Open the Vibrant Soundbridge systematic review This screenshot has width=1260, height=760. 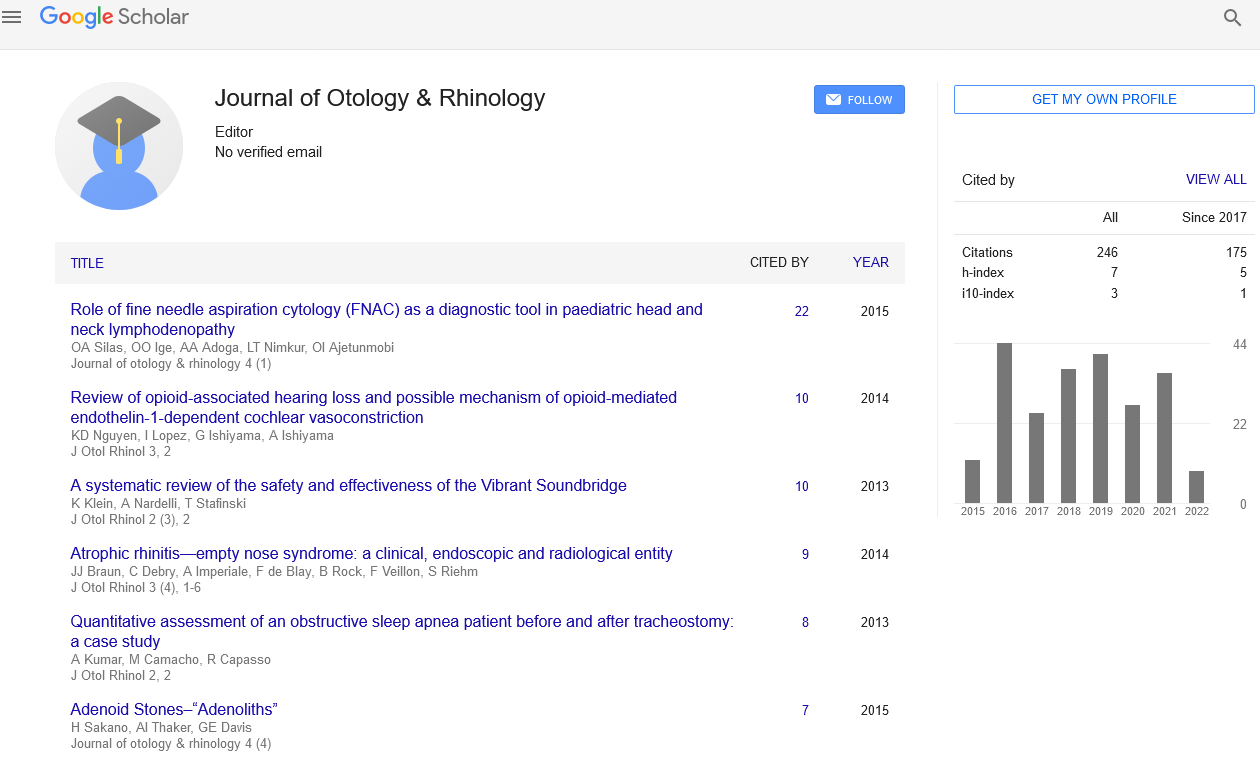[x=348, y=485]
